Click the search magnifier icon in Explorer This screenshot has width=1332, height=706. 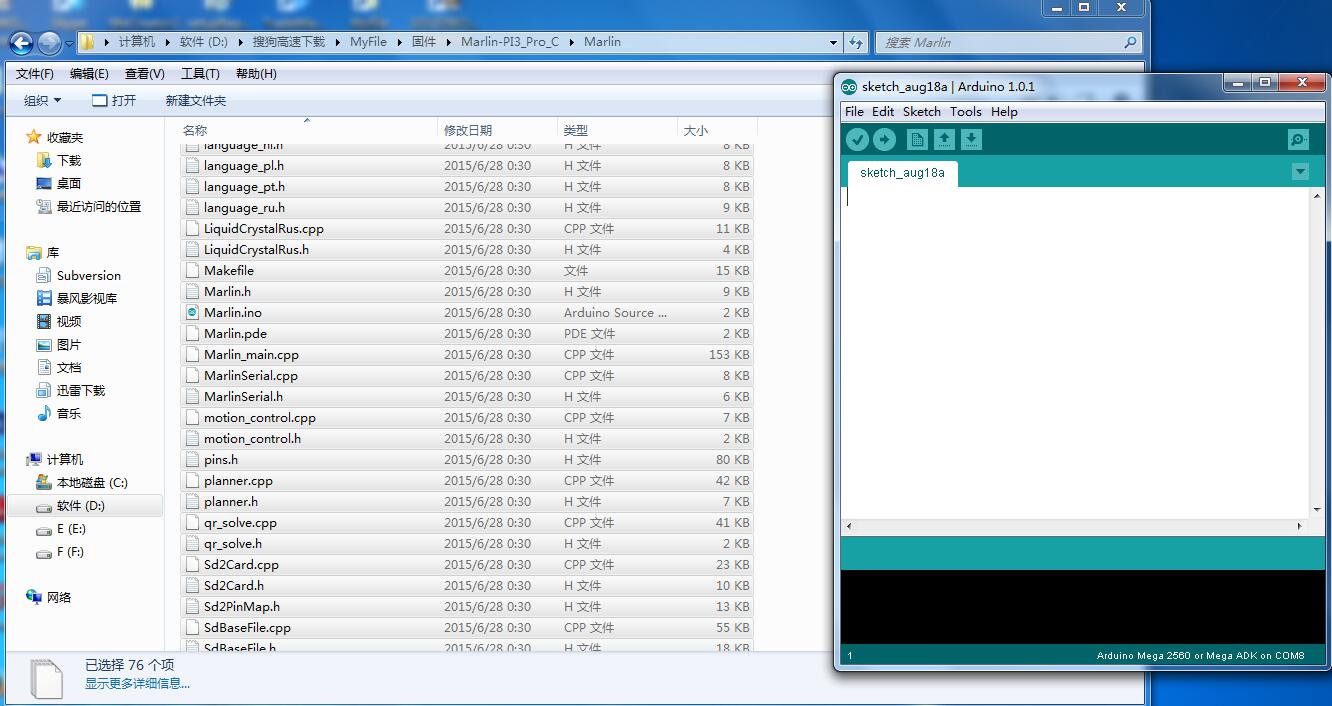click(x=1130, y=43)
